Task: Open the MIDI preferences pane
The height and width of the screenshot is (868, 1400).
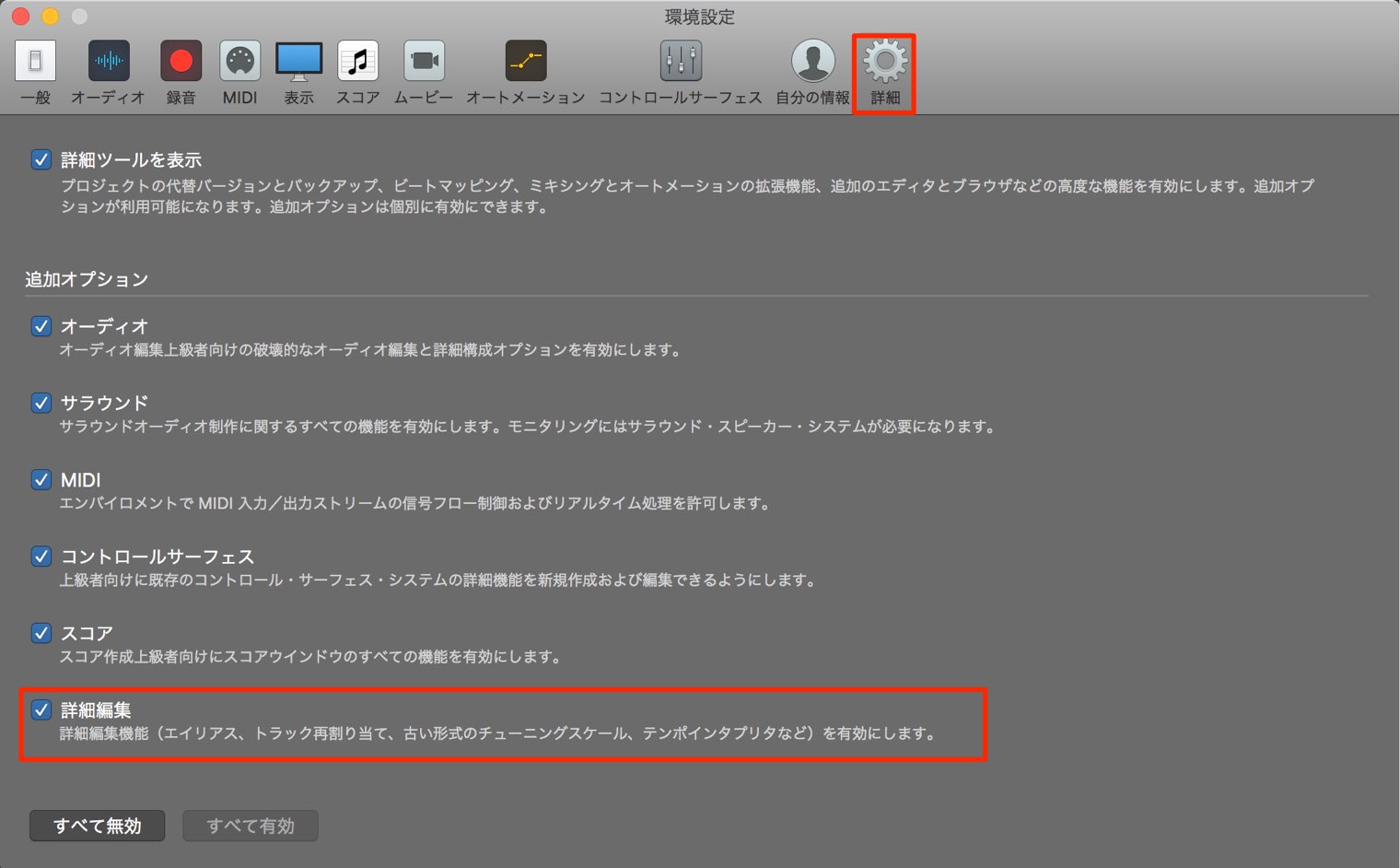Action: click(239, 73)
